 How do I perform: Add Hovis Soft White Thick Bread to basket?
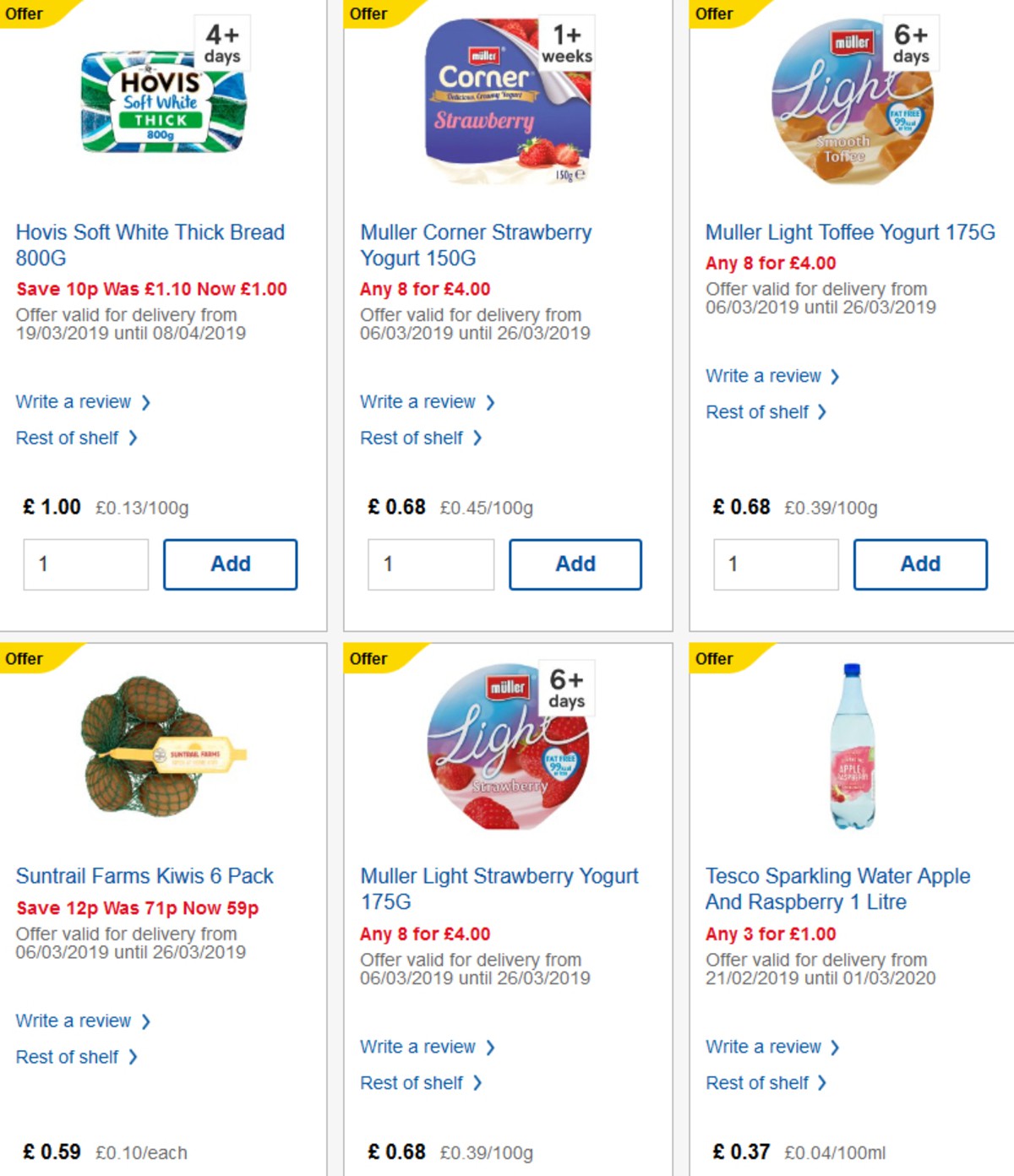click(230, 563)
